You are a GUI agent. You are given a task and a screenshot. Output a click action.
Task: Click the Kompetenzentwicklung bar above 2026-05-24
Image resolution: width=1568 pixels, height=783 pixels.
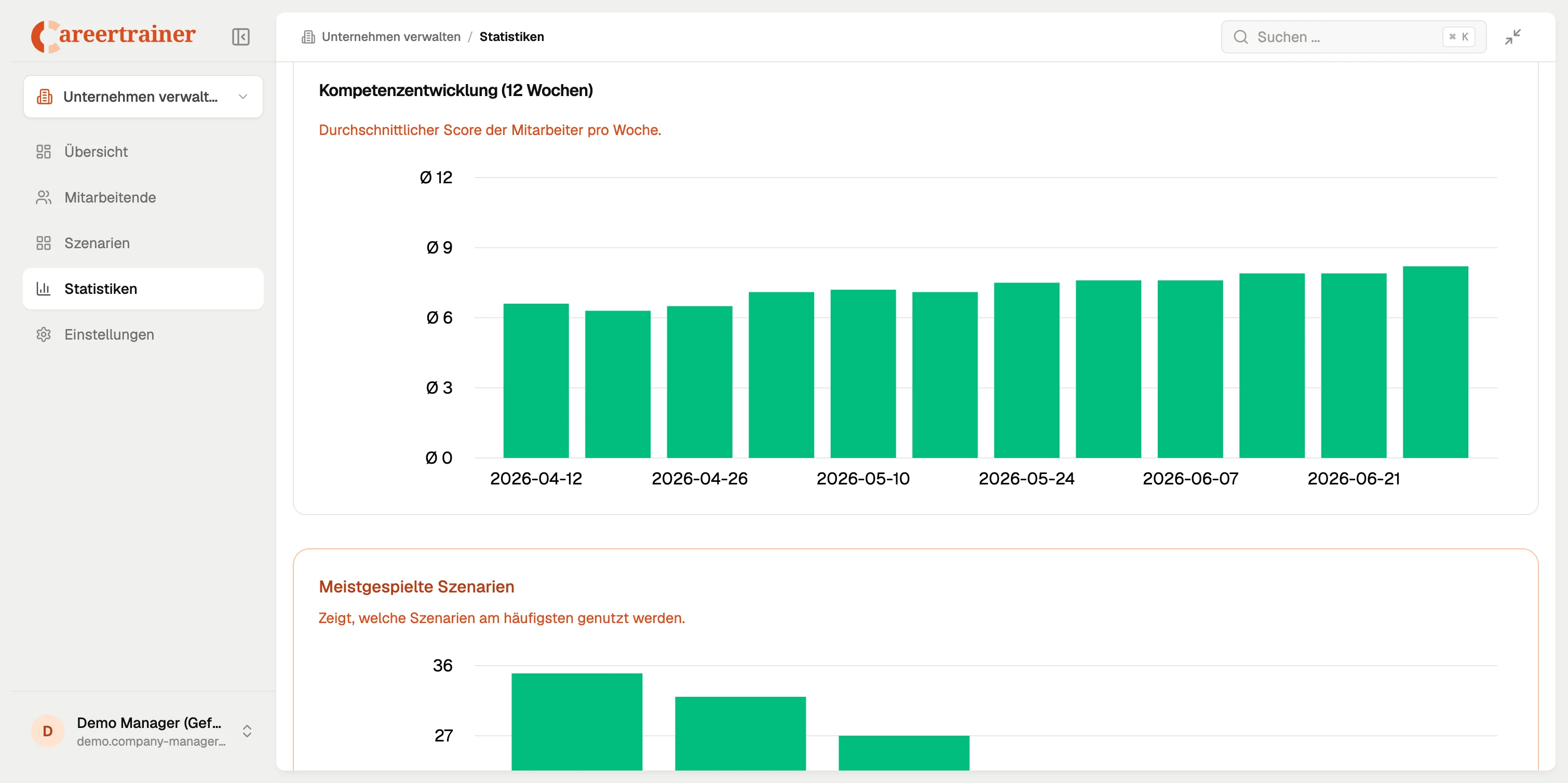[x=1026, y=370]
